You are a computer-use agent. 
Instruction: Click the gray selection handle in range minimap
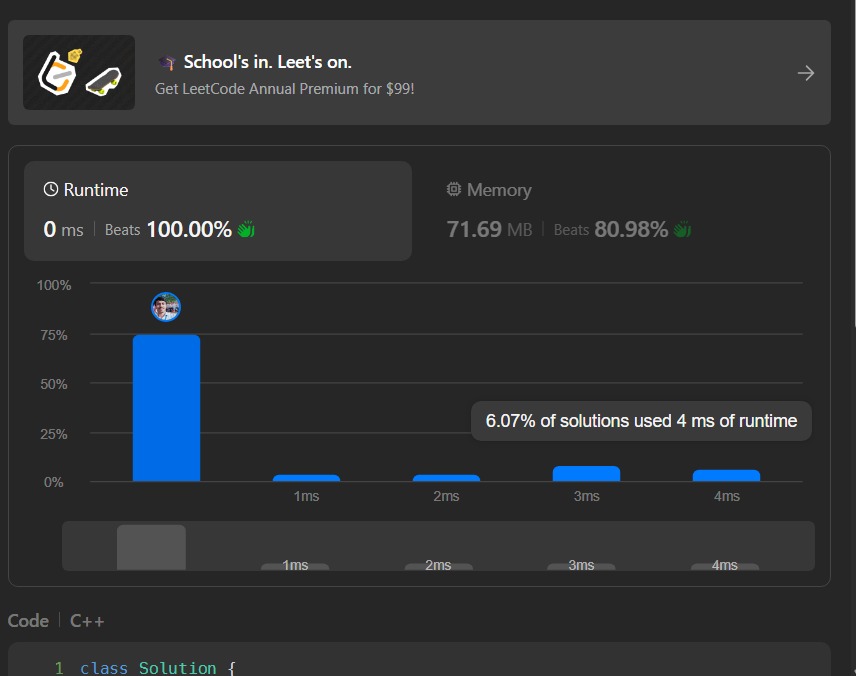151,548
